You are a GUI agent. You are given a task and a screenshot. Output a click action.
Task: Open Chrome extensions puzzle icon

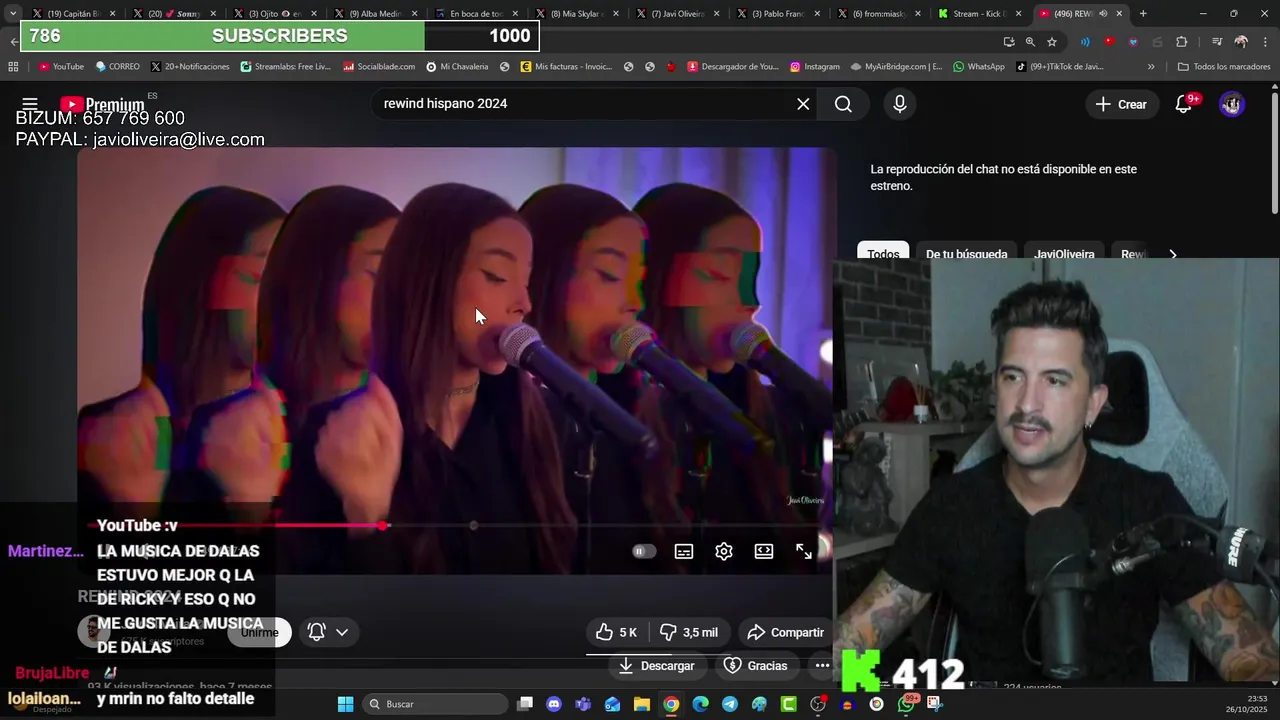point(1182,42)
